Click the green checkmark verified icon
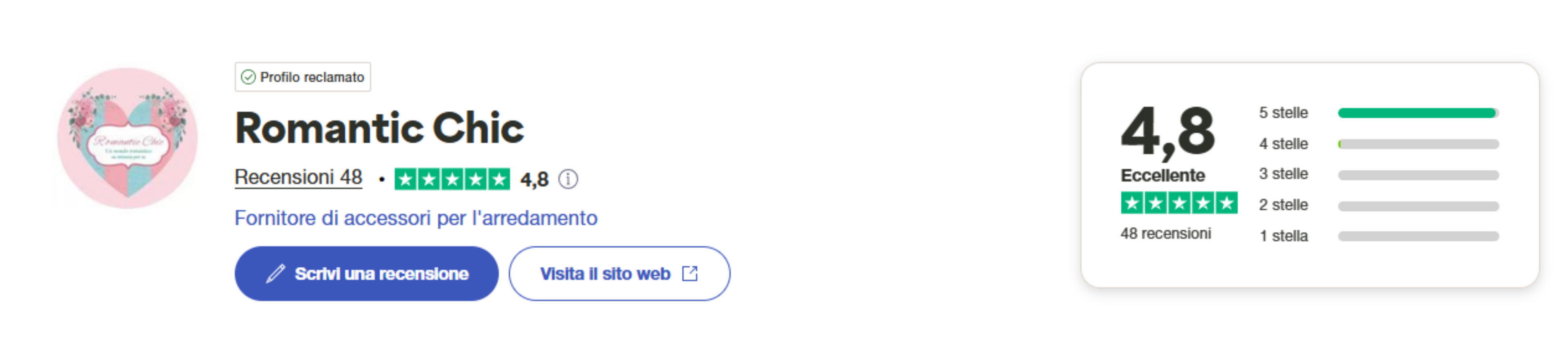Screen dimensions: 1568x340 (x=248, y=77)
